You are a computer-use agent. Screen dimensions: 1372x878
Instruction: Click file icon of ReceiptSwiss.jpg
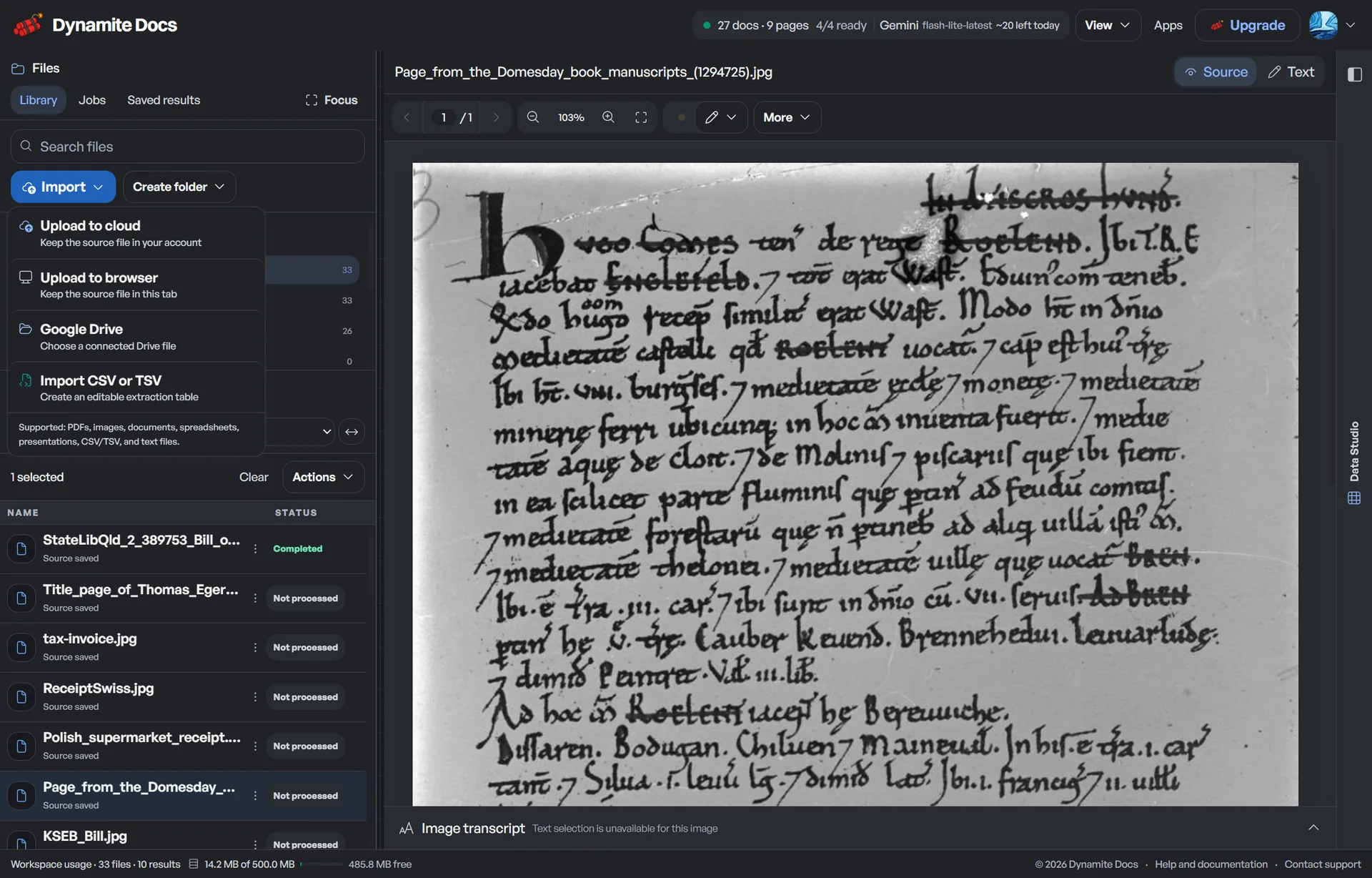tap(21, 696)
